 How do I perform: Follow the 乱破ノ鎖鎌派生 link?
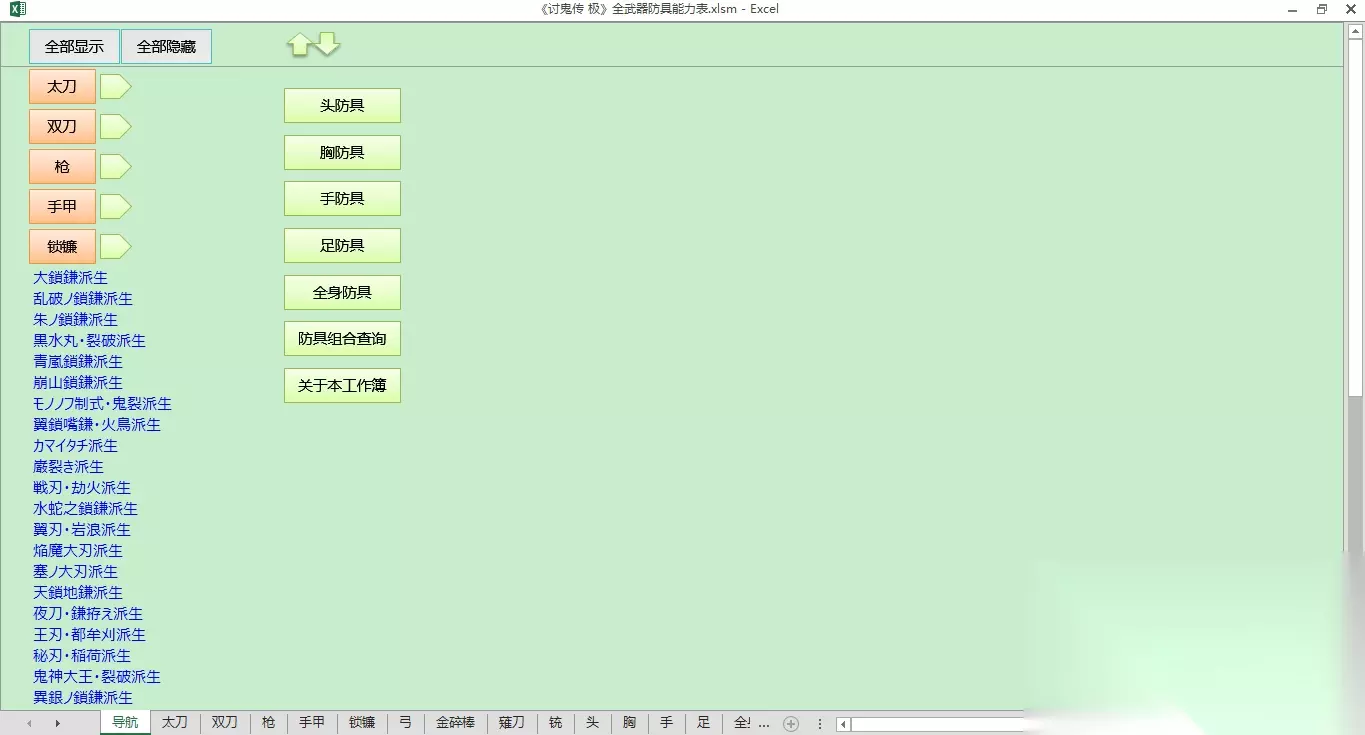[83, 299]
